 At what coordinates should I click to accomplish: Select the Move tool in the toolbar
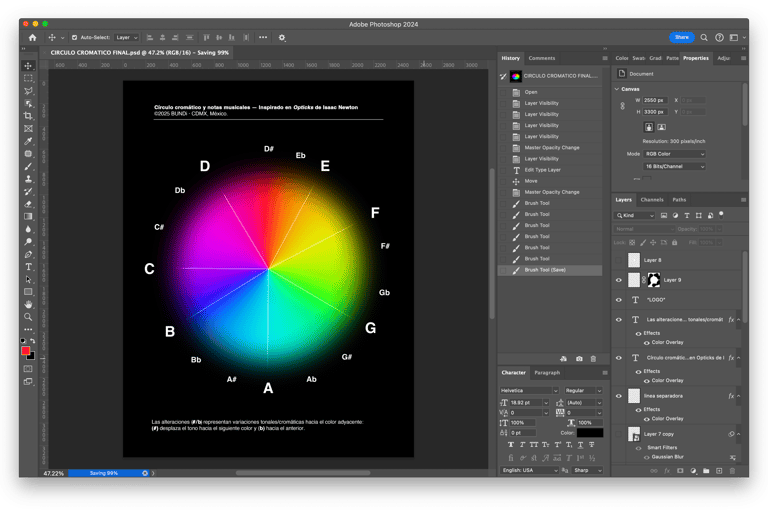28,66
